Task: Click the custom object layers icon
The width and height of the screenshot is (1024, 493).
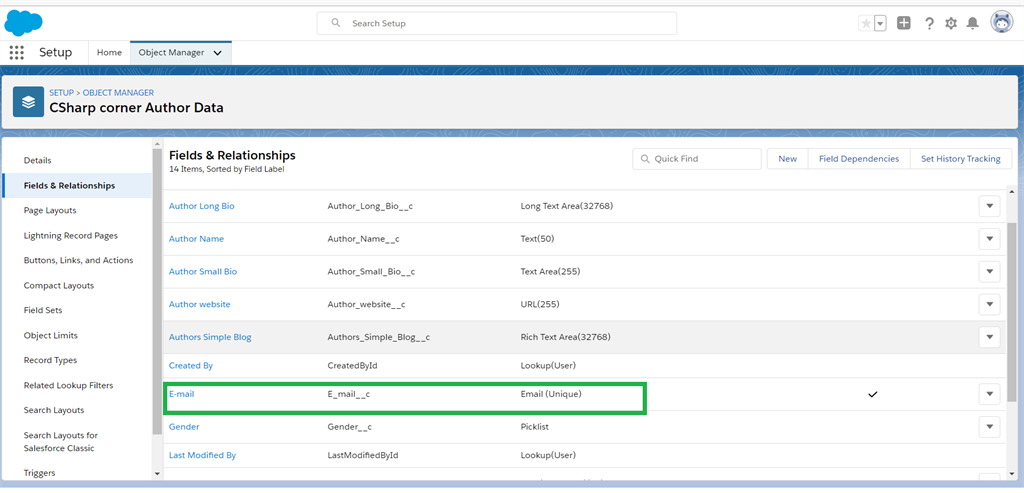Action: 28,102
